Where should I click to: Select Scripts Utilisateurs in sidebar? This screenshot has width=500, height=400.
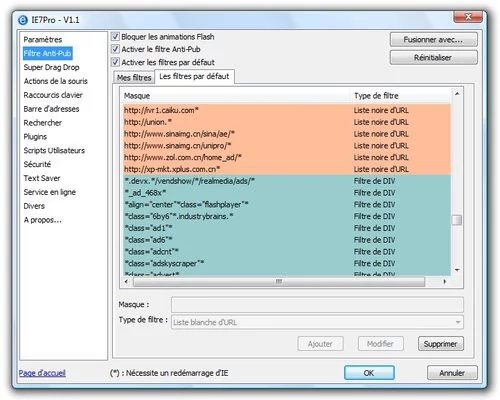(x=54, y=151)
